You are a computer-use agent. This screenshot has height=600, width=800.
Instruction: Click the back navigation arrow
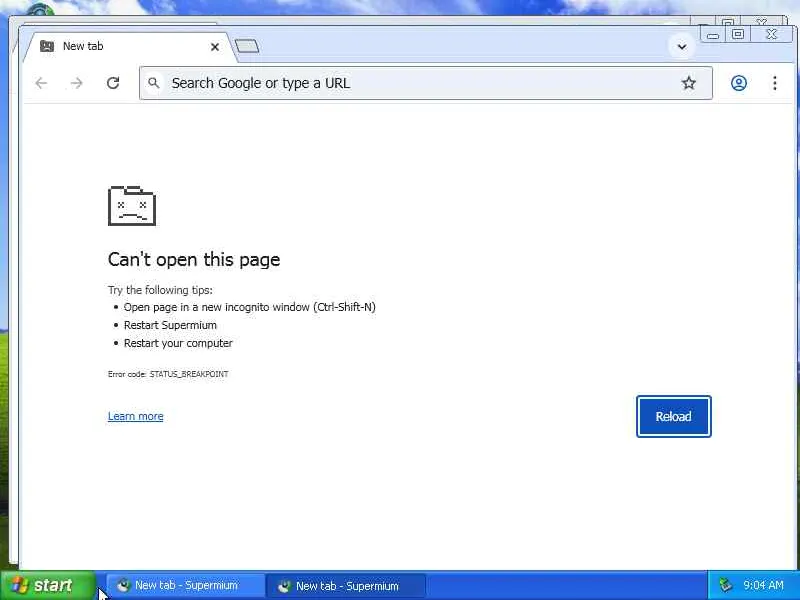(x=41, y=83)
